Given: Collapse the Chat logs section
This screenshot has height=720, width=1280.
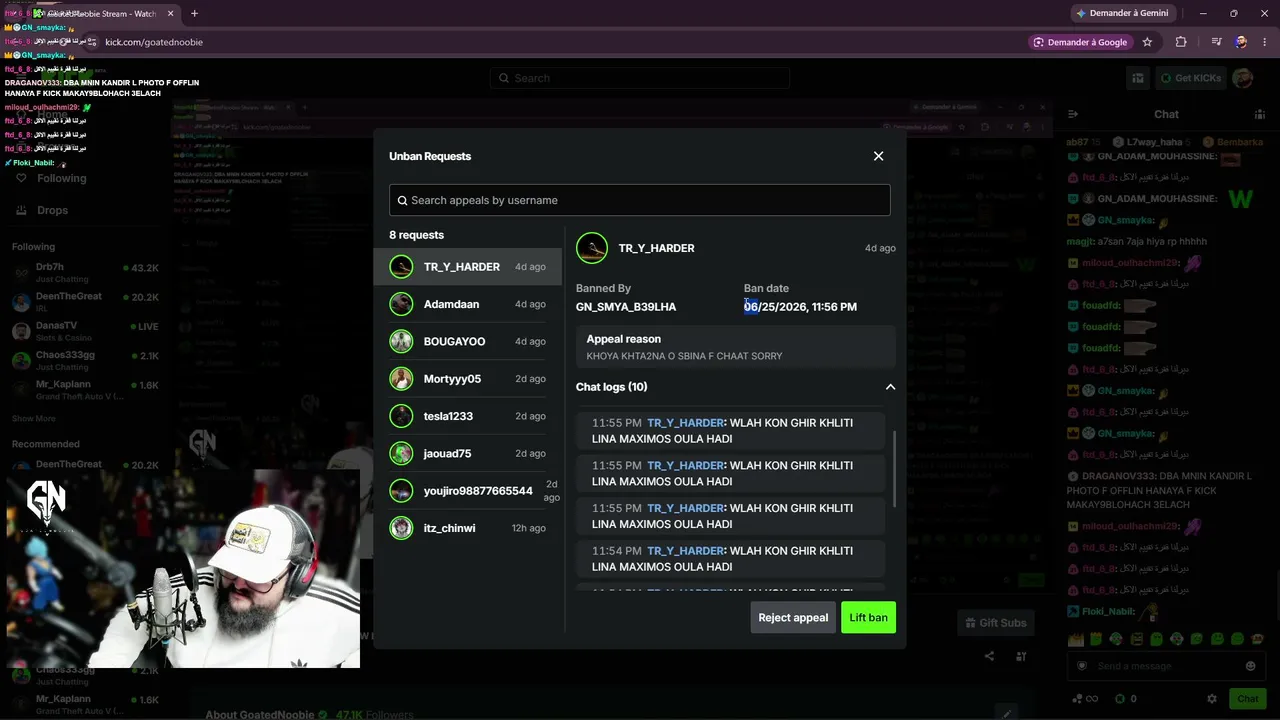Looking at the screenshot, I should tap(890, 387).
